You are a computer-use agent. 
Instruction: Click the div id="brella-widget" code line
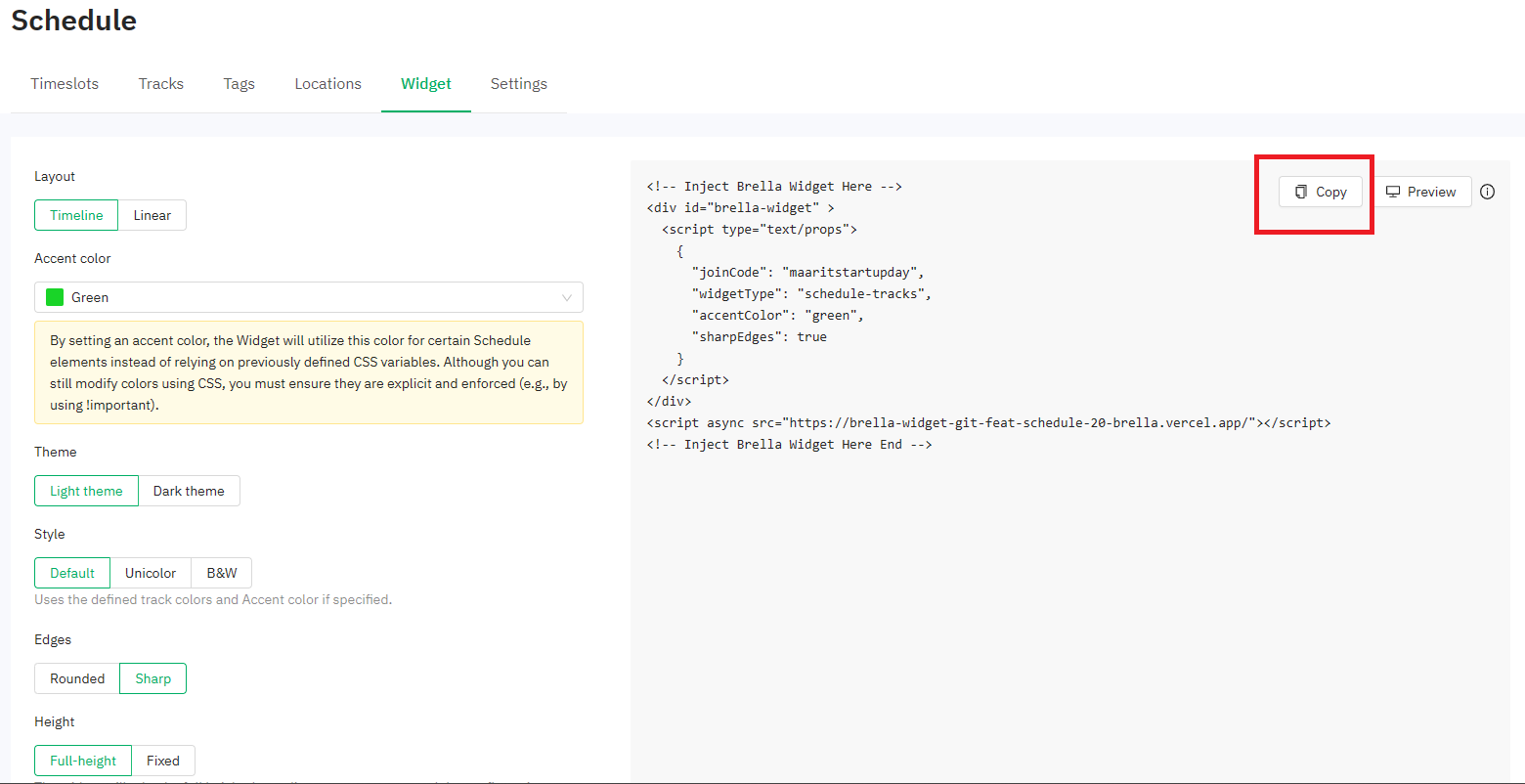(x=740, y=207)
